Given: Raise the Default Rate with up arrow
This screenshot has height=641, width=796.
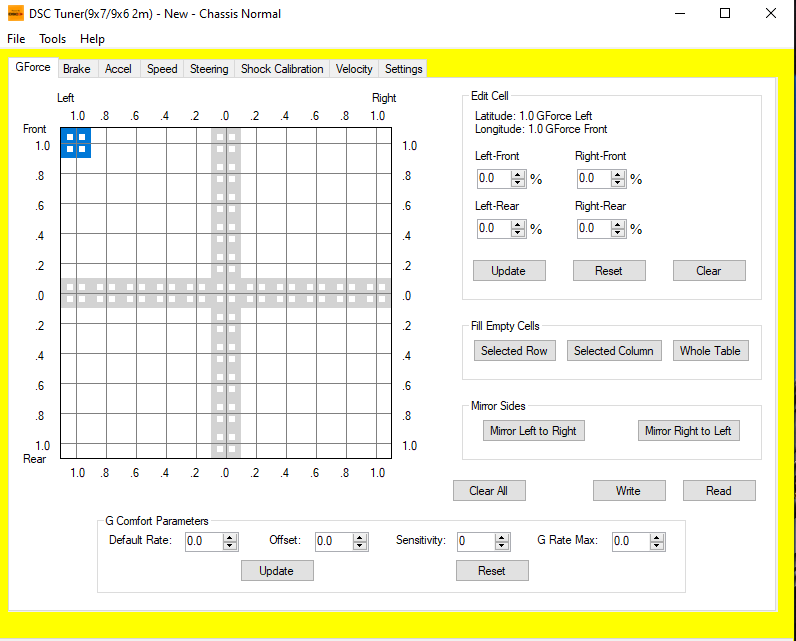Looking at the screenshot, I should pyautogui.click(x=230, y=537).
